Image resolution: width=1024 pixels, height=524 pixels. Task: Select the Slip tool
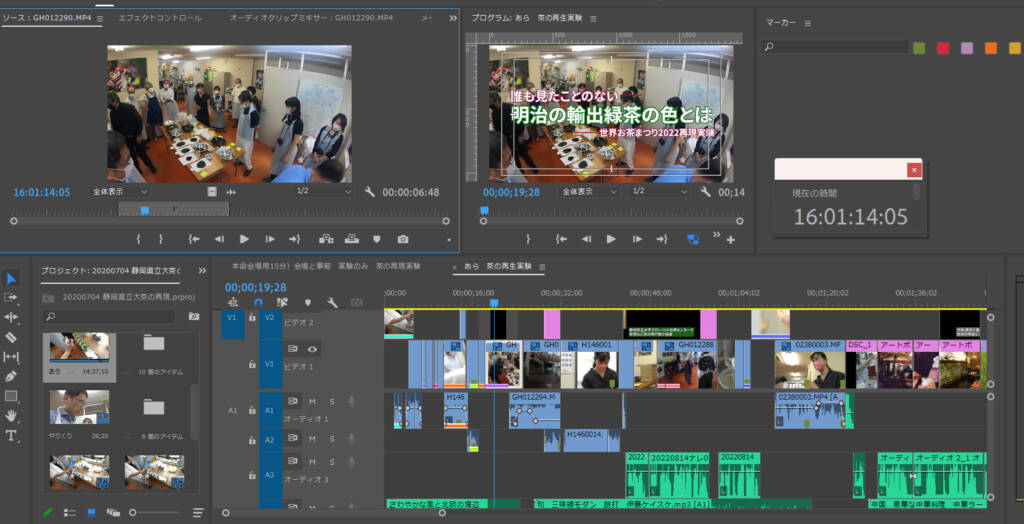coord(11,357)
